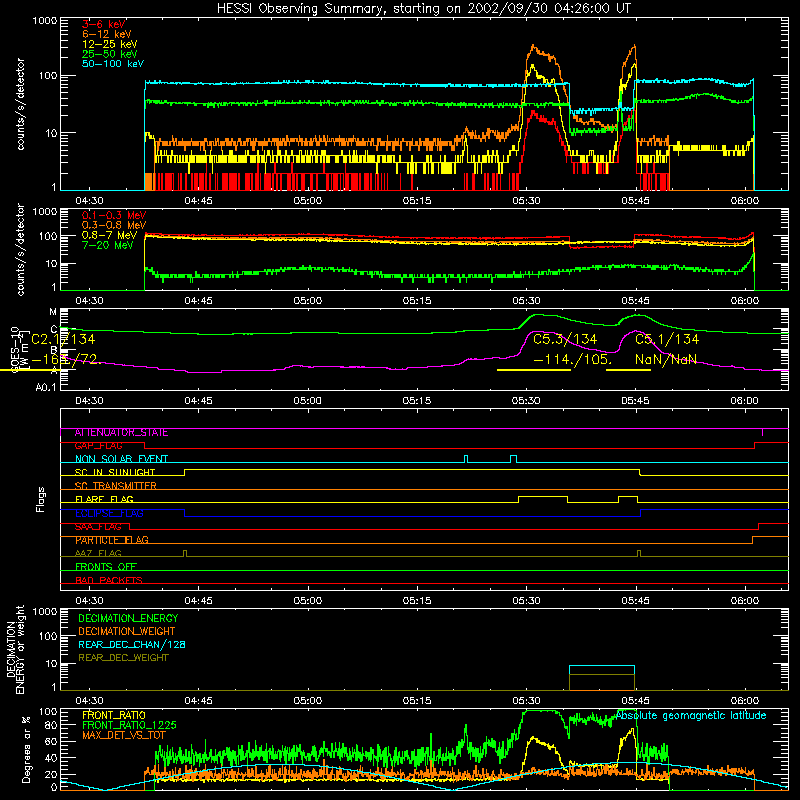Select the 0.1-0.3 MeV legend label
Screen dimensions: 800x800
[114, 215]
